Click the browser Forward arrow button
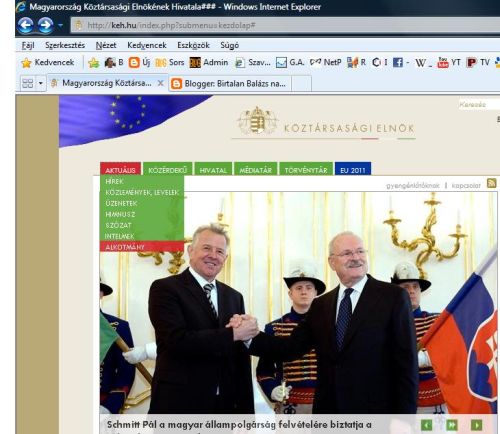This screenshot has height=434, width=500. 45,25
